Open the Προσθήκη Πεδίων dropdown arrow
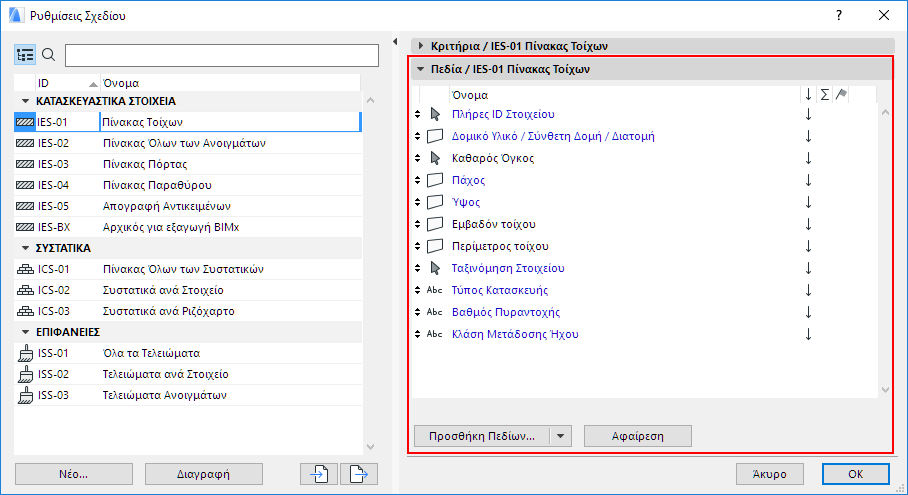This screenshot has height=495, width=908. pos(560,436)
